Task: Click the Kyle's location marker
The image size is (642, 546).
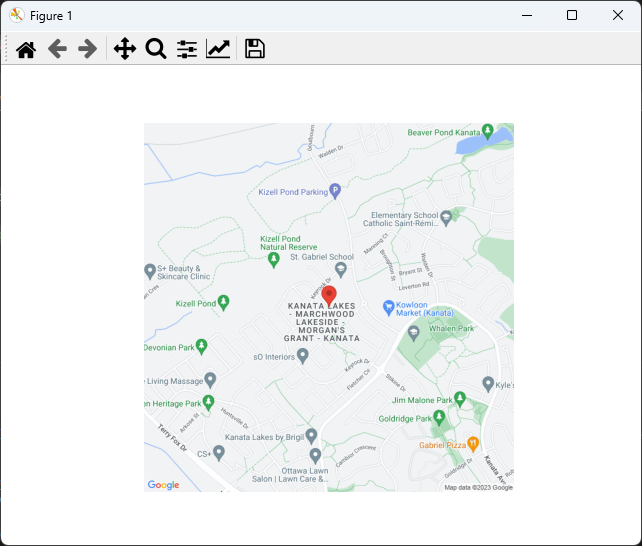Action: pyautogui.click(x=488, y=384)
